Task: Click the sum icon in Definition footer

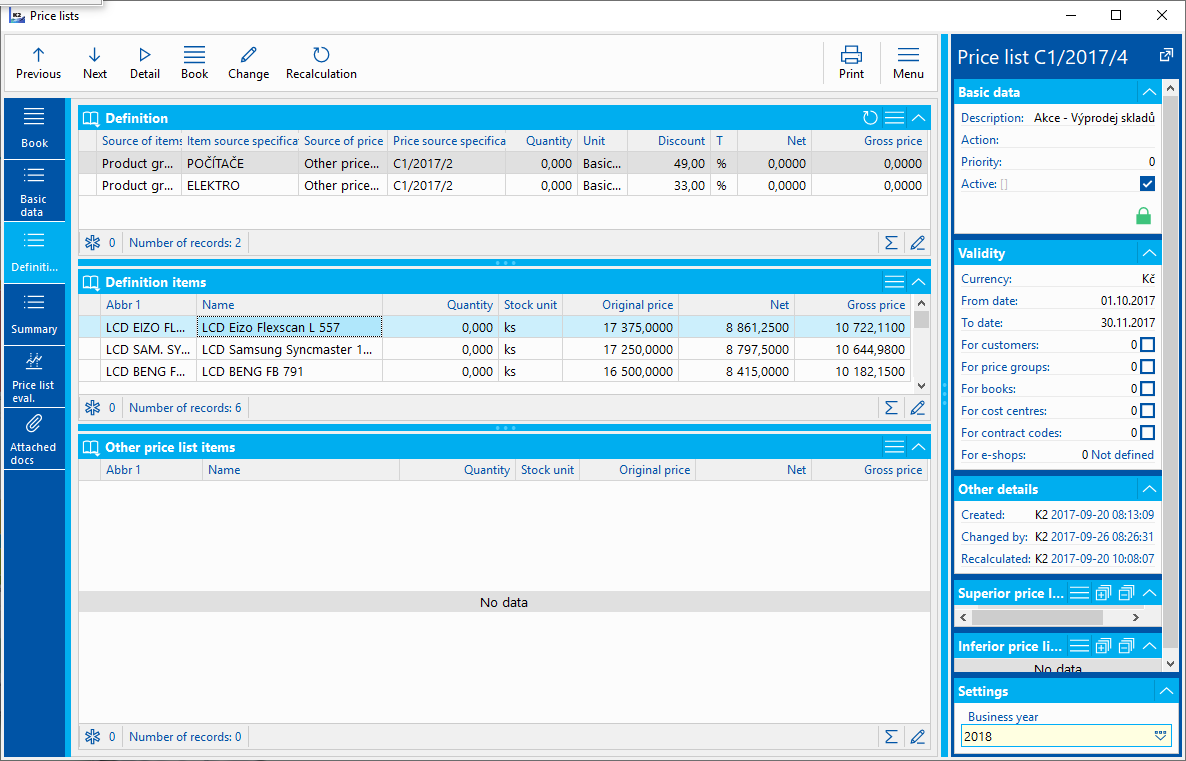Action: [x=890, y=243]
